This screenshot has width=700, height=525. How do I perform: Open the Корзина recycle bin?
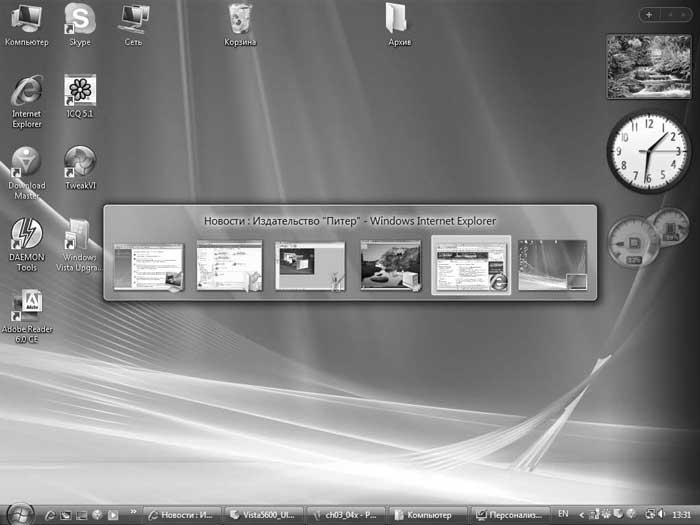tap(240, 18)
